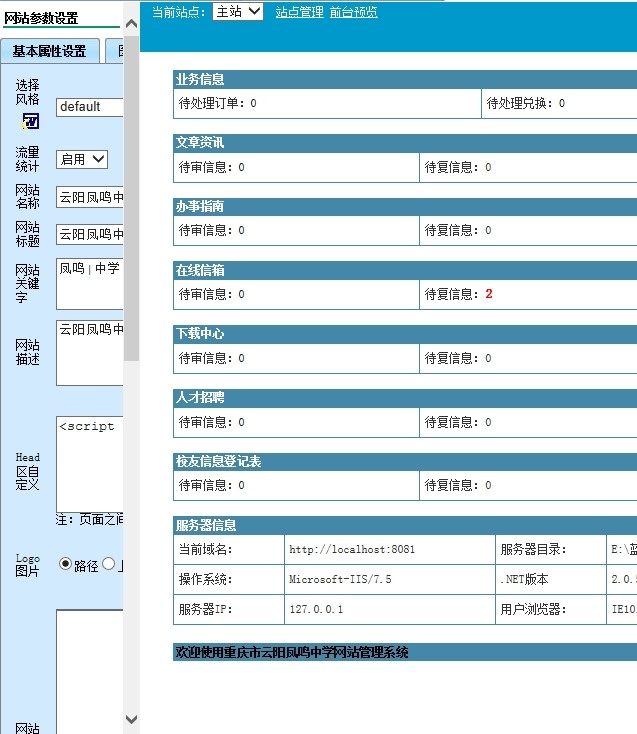The height and width of the screenshot is (734, 637).
Task: Click into the 网站关键字 textarea
Action: [x=89, y=283]
